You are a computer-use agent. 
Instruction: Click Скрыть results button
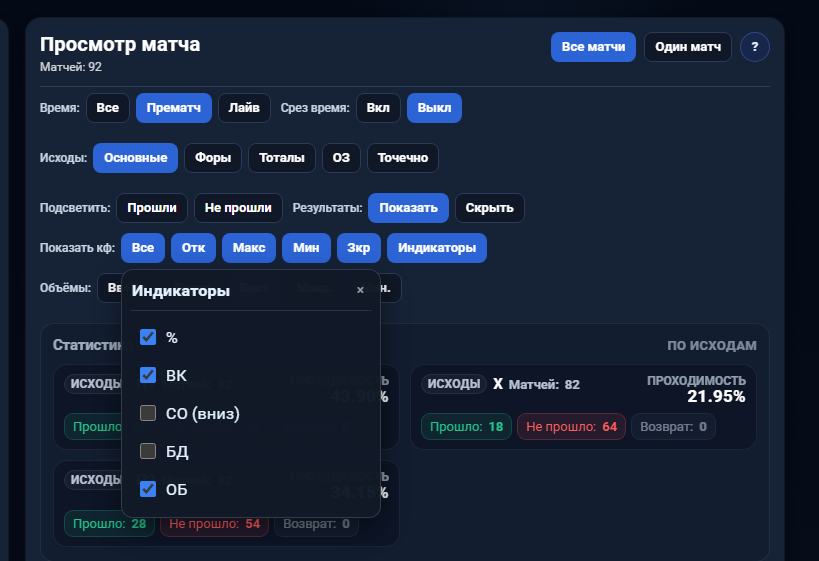tap(489, 208)
